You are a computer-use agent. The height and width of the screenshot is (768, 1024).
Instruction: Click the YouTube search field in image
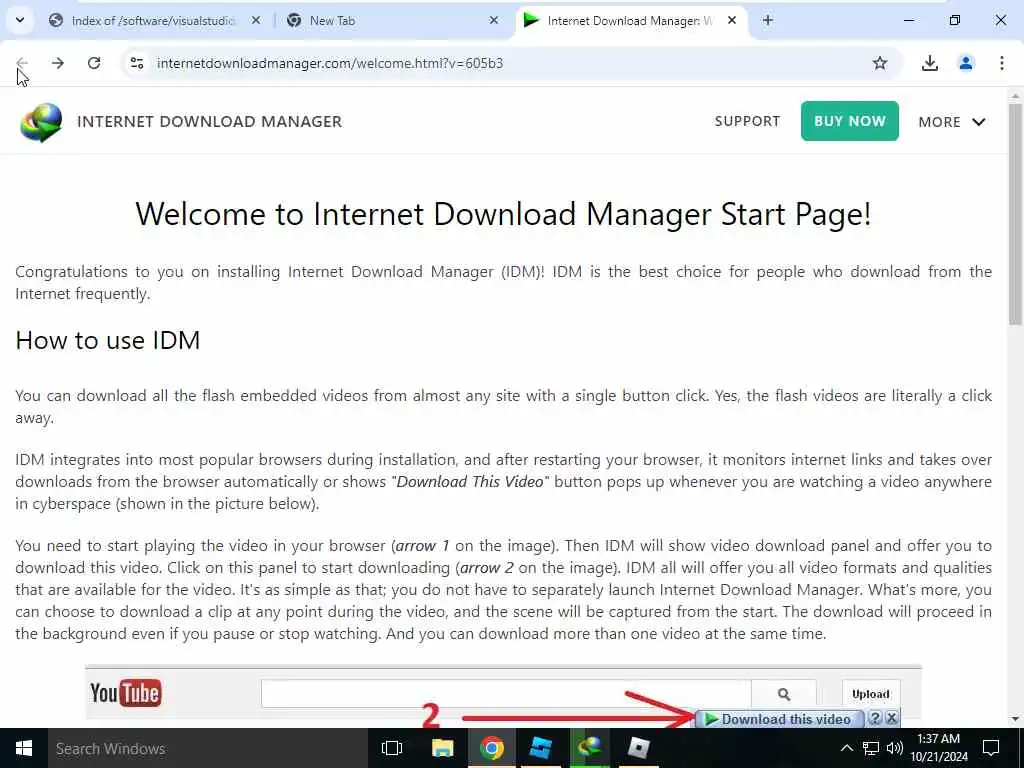[x=506, y=694]
